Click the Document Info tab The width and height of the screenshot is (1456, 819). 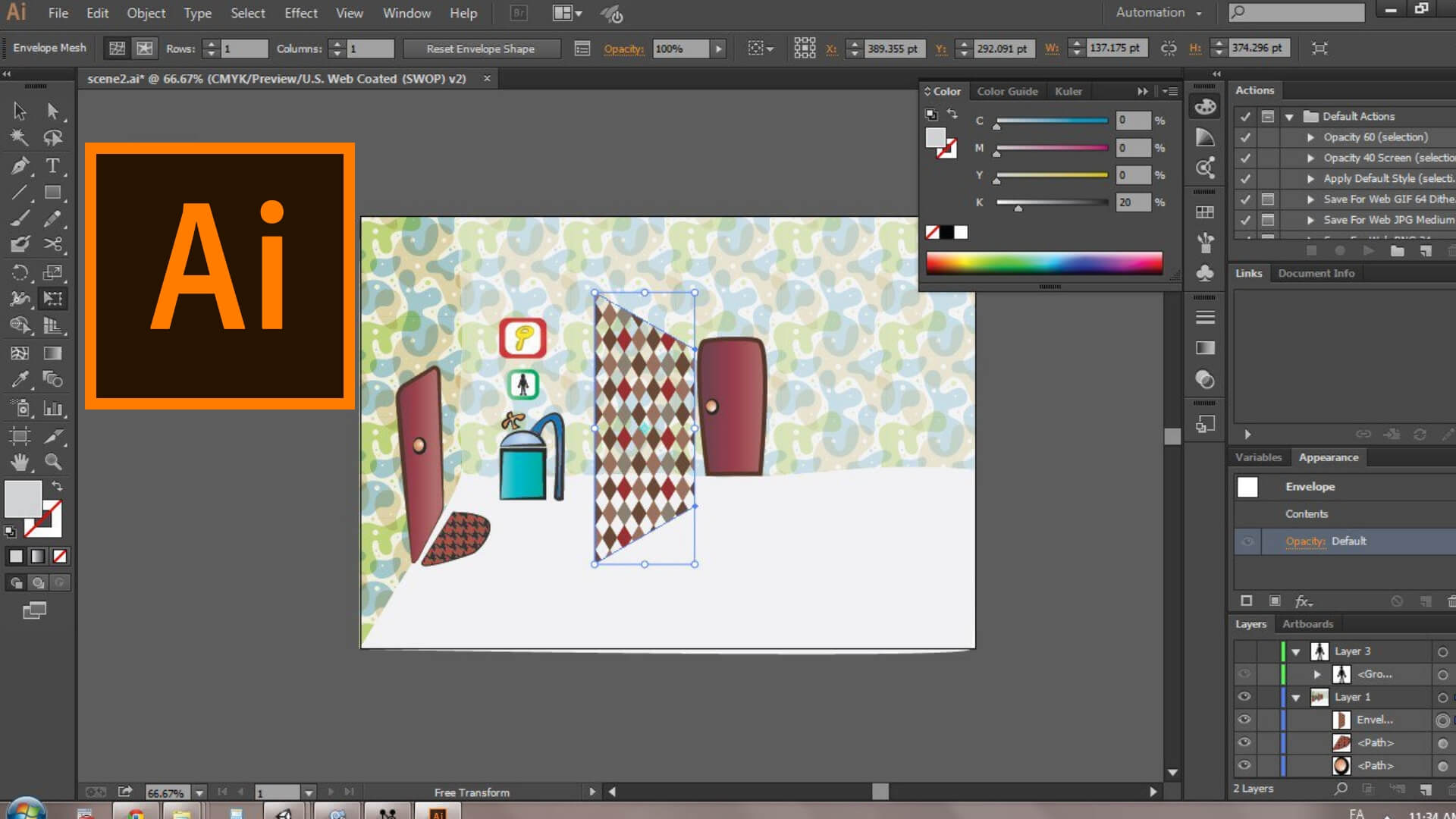(1316, 272)
